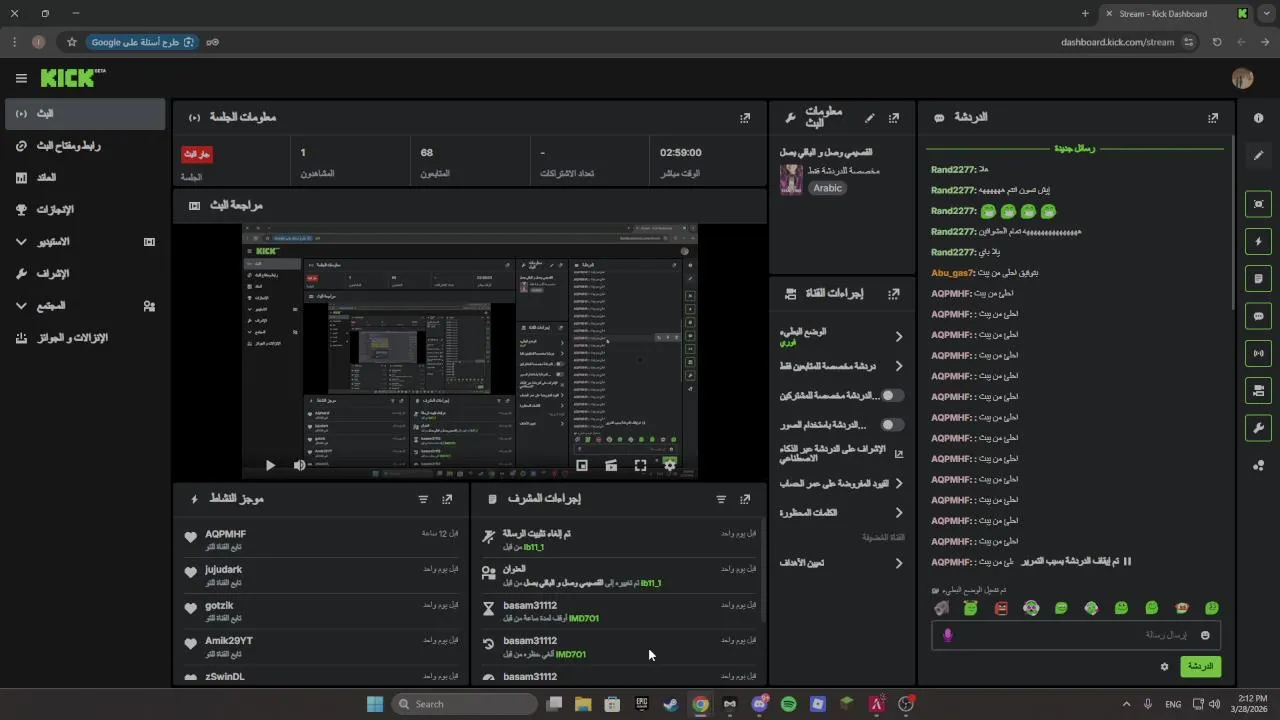Viewport: 1280px width, 720px height.
Task: Click the Windows Start button
Action: tap(375, 704)
